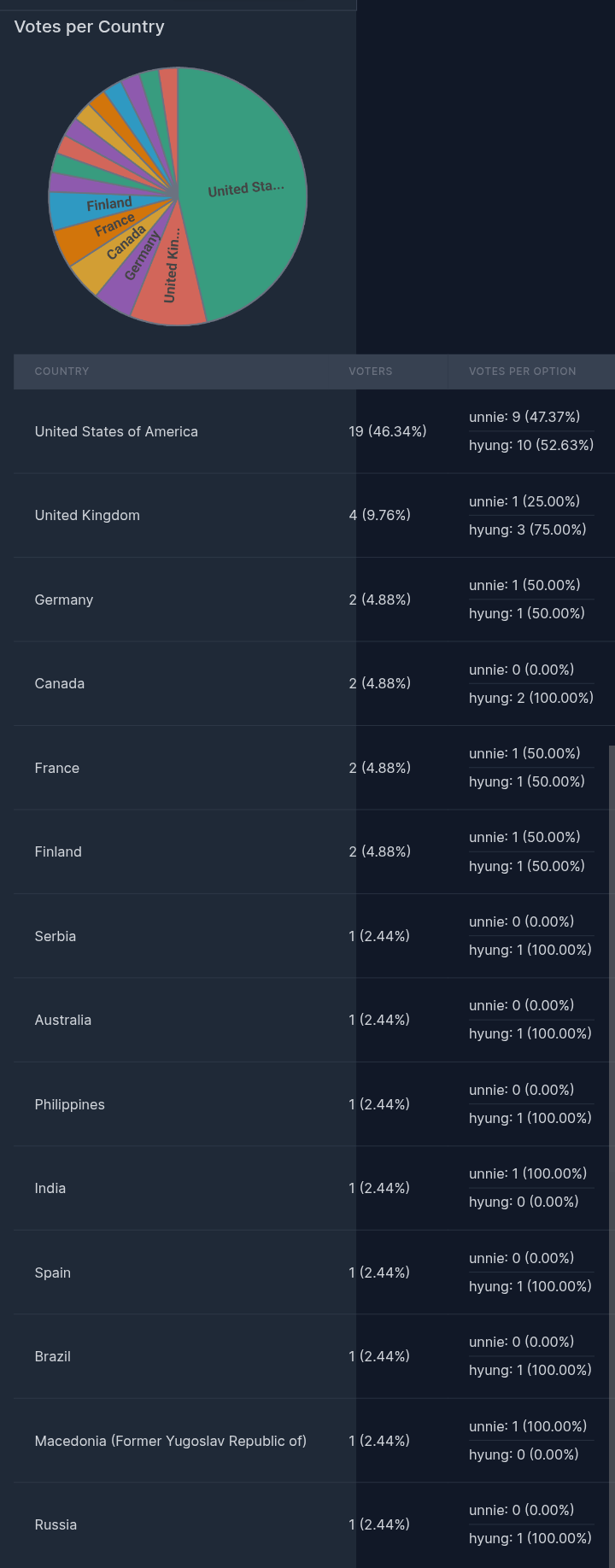615x1568 pixels.
Task: Click the VOTES PER OPTION column header
Action: pyautogui.click(x=523, y=372)
